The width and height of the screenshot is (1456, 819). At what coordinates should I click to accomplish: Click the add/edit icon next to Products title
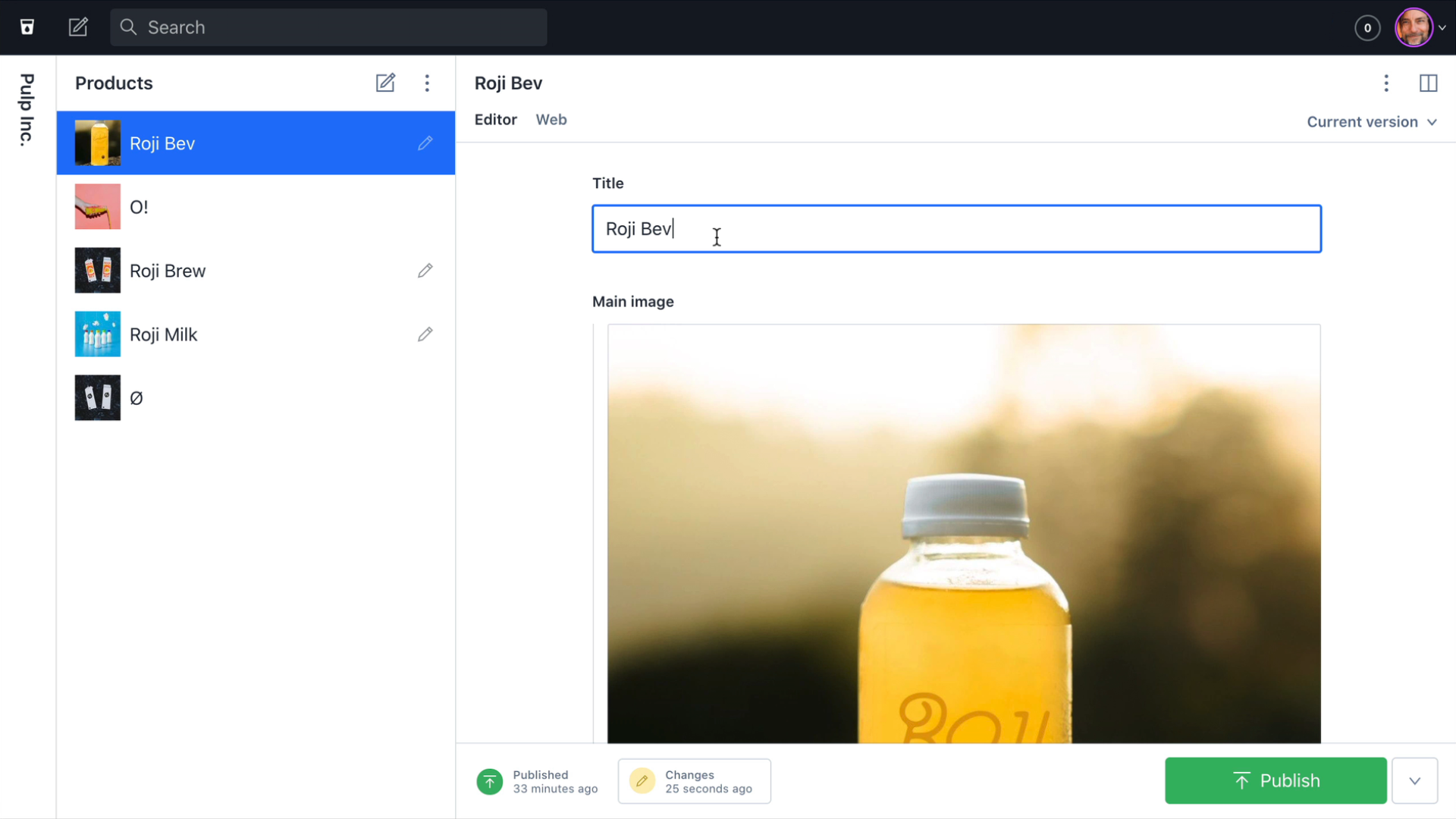point(385,83)
